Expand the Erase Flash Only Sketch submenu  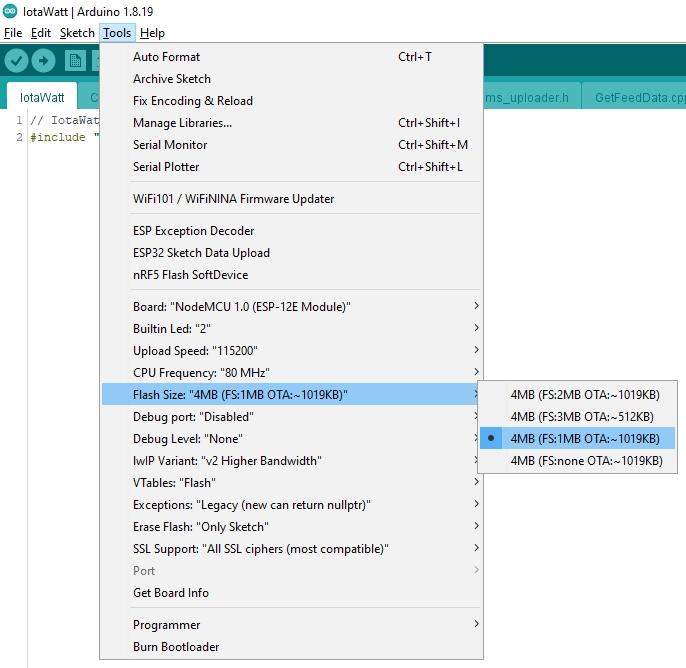click(292, 526)
